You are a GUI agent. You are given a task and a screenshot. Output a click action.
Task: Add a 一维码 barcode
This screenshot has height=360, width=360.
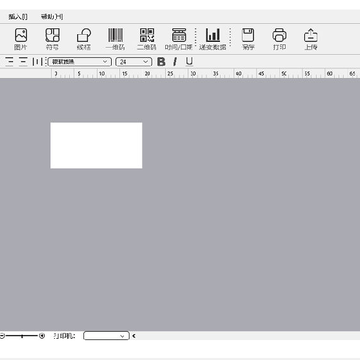pyautogui.click(x=115, y=39)
